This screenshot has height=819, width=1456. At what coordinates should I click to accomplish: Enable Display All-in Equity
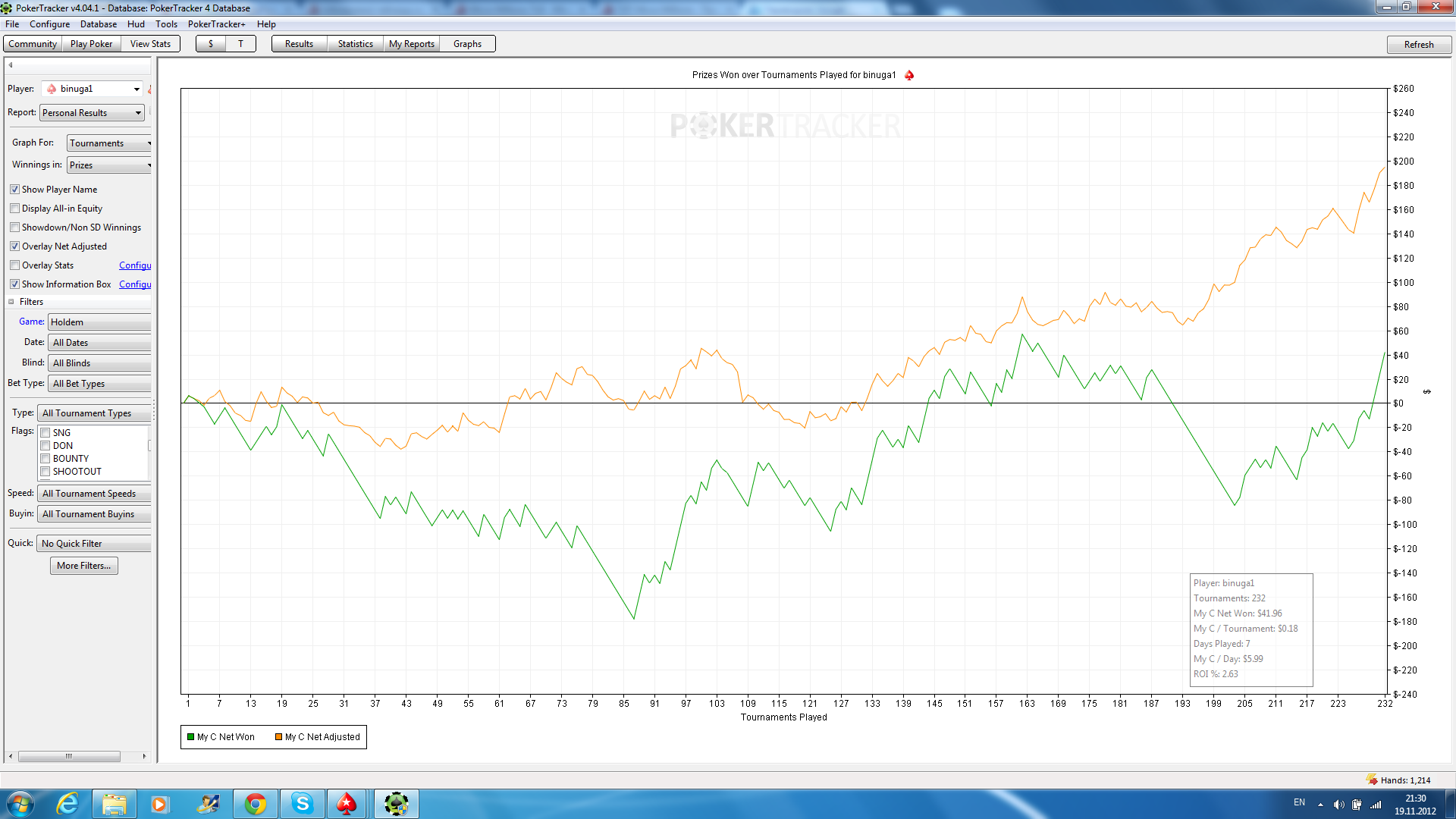[14, 209]
